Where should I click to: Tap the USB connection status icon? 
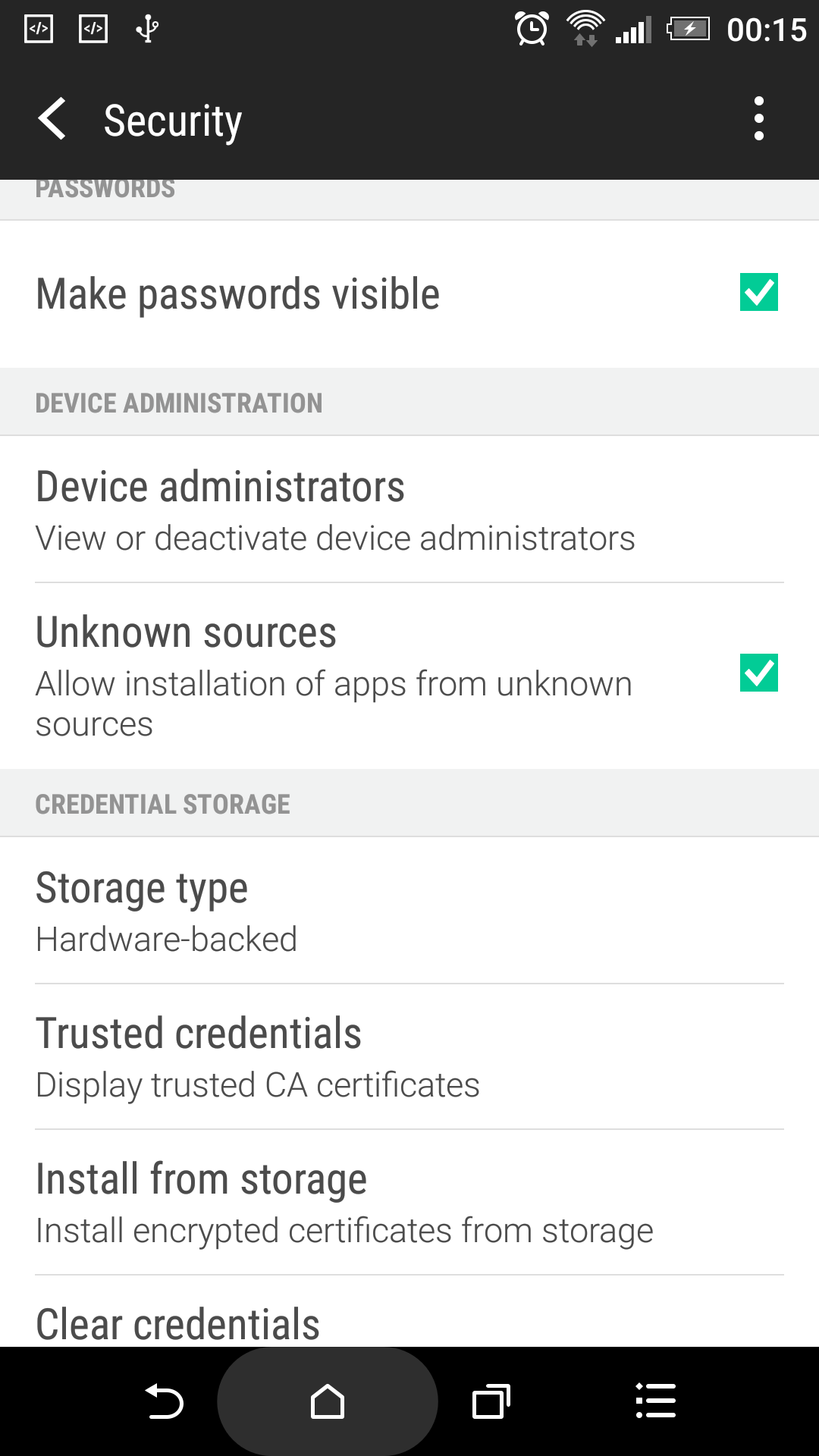(147, 30)
